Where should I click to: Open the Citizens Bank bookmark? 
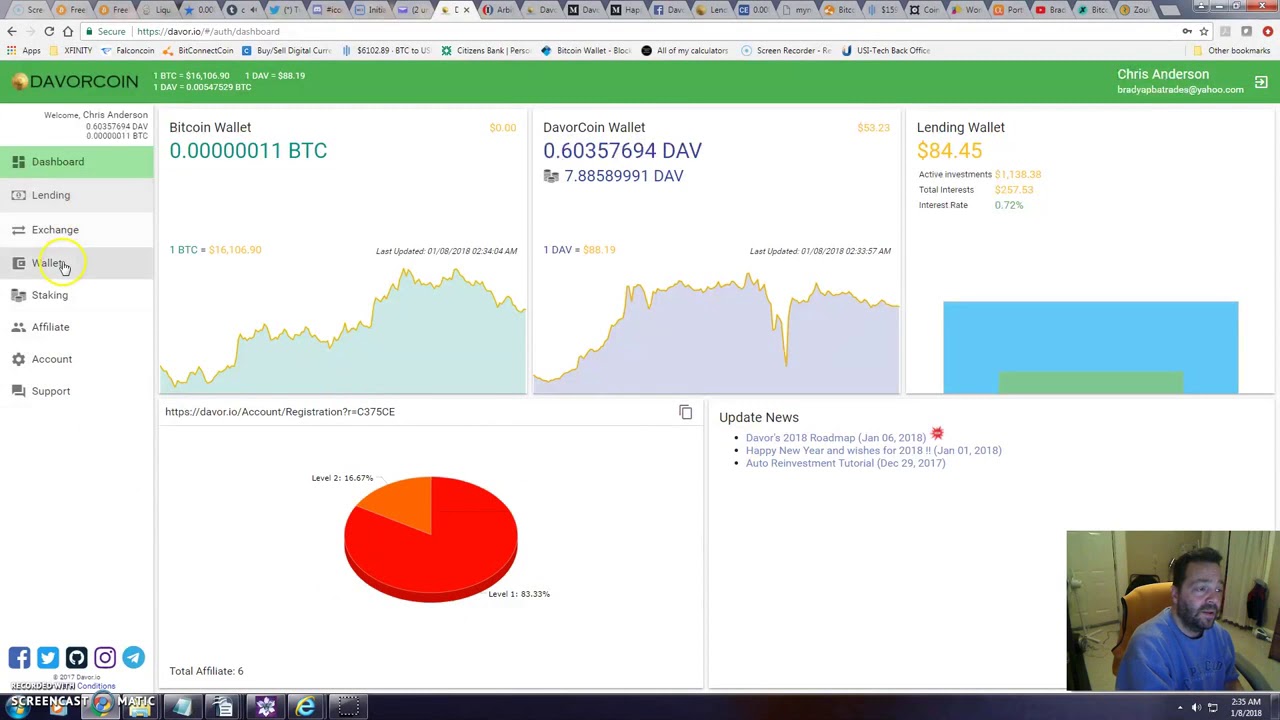point(485,50)
